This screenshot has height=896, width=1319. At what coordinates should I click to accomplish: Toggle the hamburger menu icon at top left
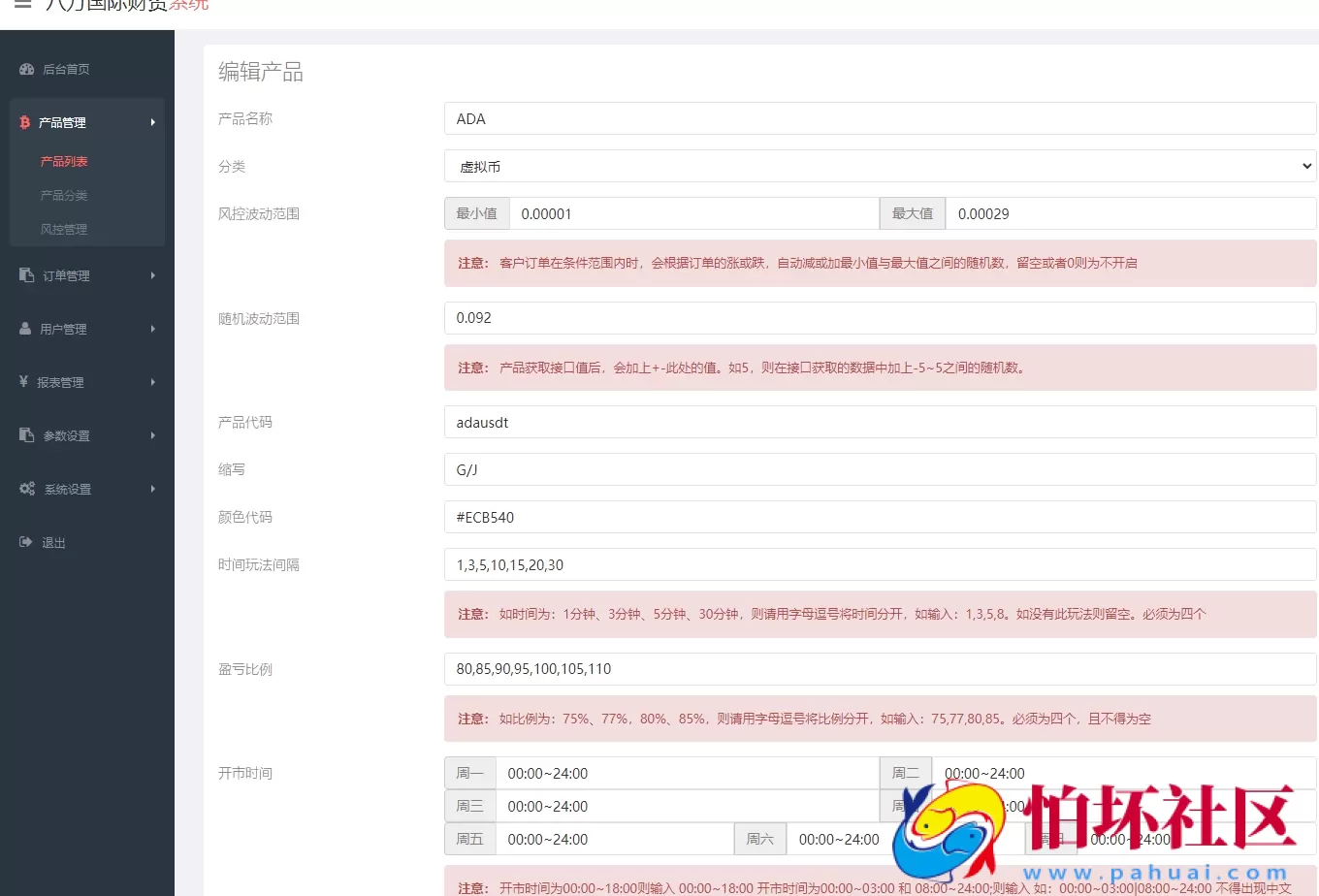tap(21, 6)
